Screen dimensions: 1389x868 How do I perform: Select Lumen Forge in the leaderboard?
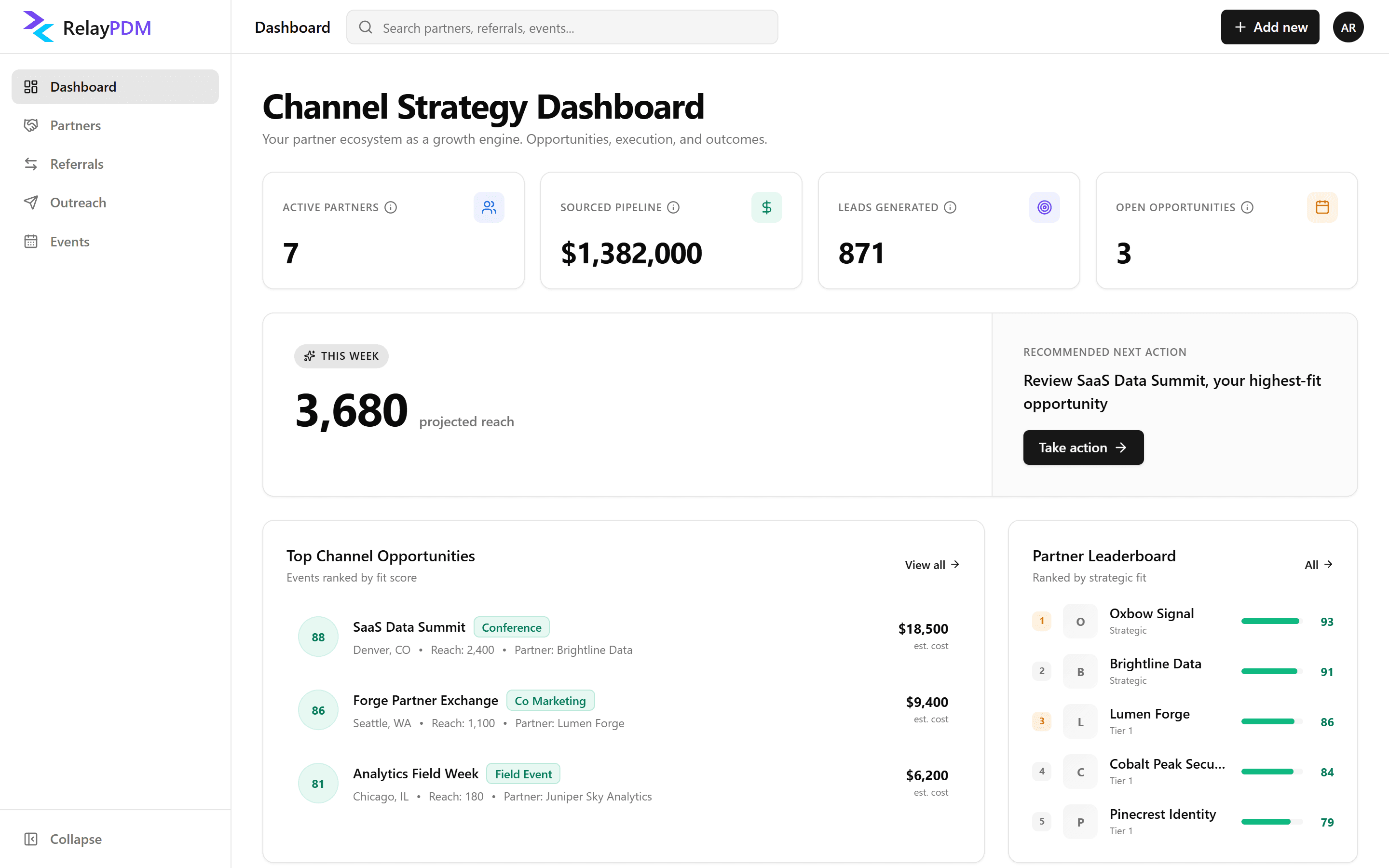point(1183,721)
